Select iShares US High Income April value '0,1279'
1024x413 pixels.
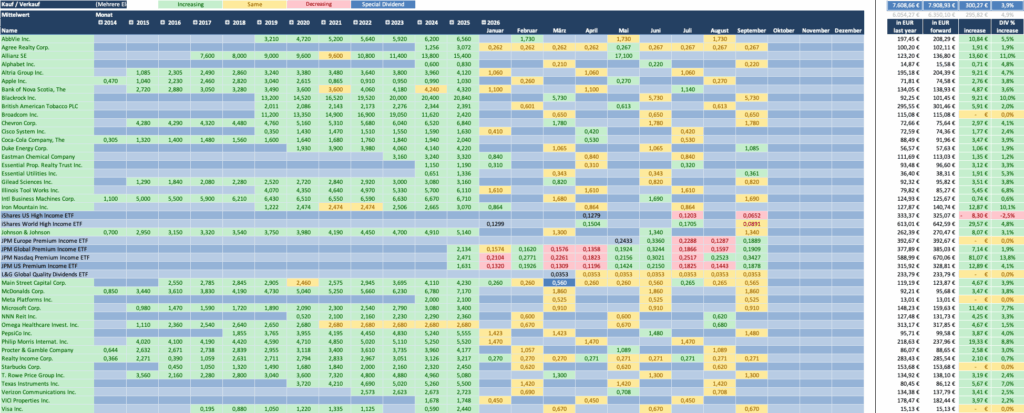point(591,215)
